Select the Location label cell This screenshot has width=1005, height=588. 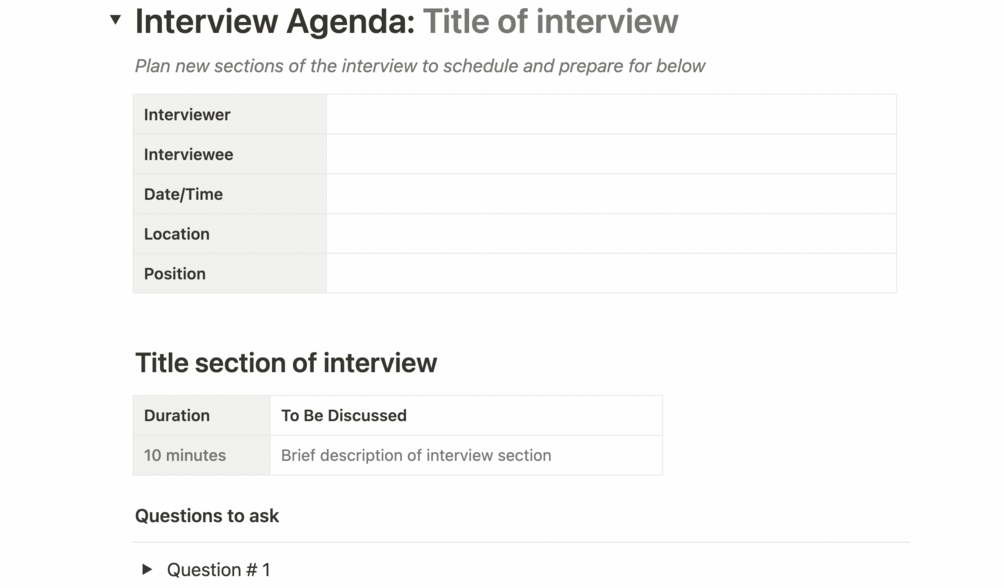click(229, 234)
